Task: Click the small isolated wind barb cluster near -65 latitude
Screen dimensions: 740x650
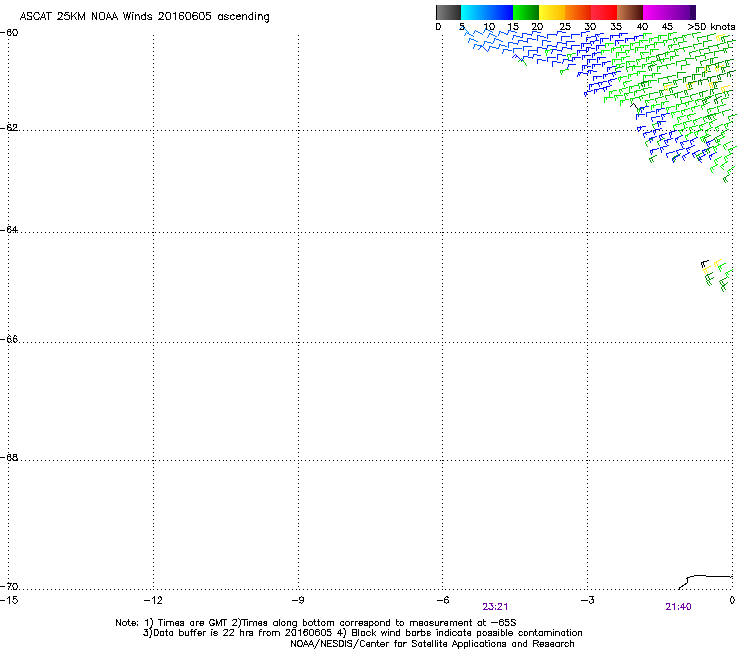Action: (x=715, y=275)
